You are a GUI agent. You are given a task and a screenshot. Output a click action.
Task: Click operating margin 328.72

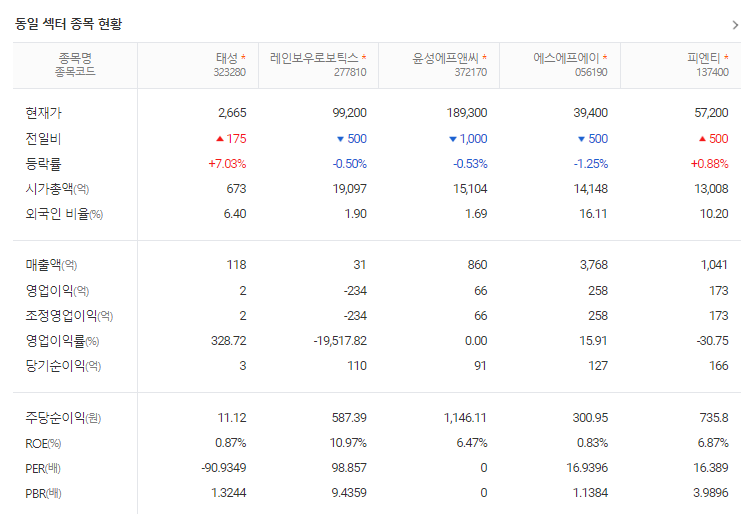229,341
